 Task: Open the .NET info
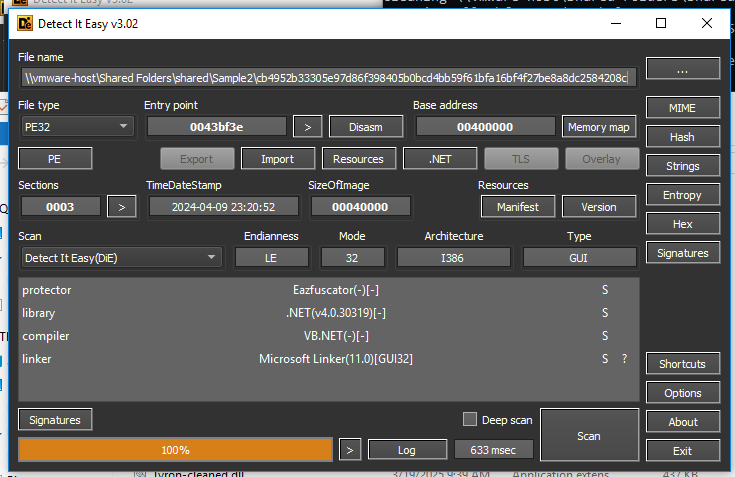click(440, 159)
